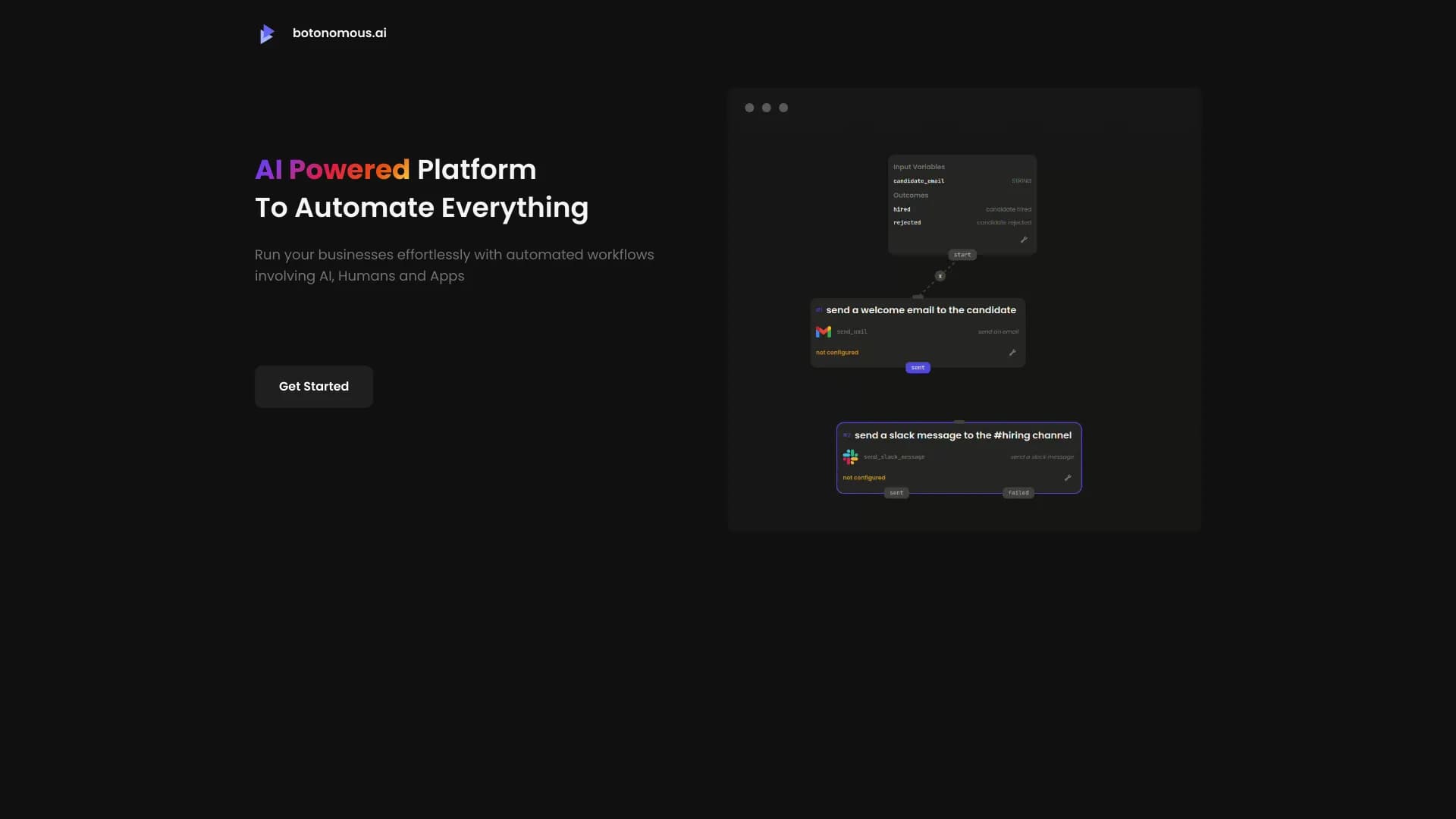Select the Gmail icon on the send_mail step
This screenshot has width=1456, height=819.
[x=824, y=331]
